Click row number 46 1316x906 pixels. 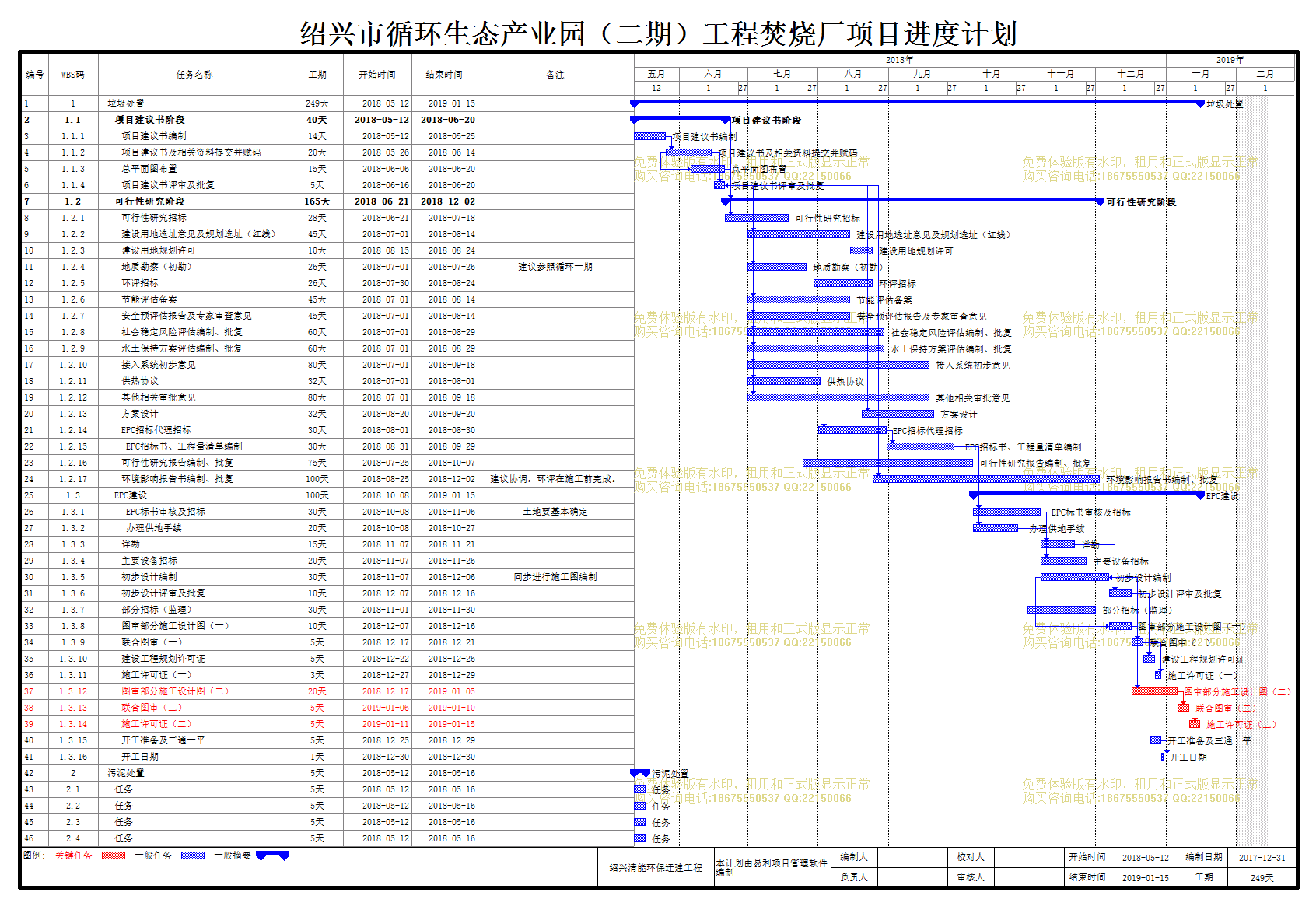pyautogui.click(x=29, y=838)
